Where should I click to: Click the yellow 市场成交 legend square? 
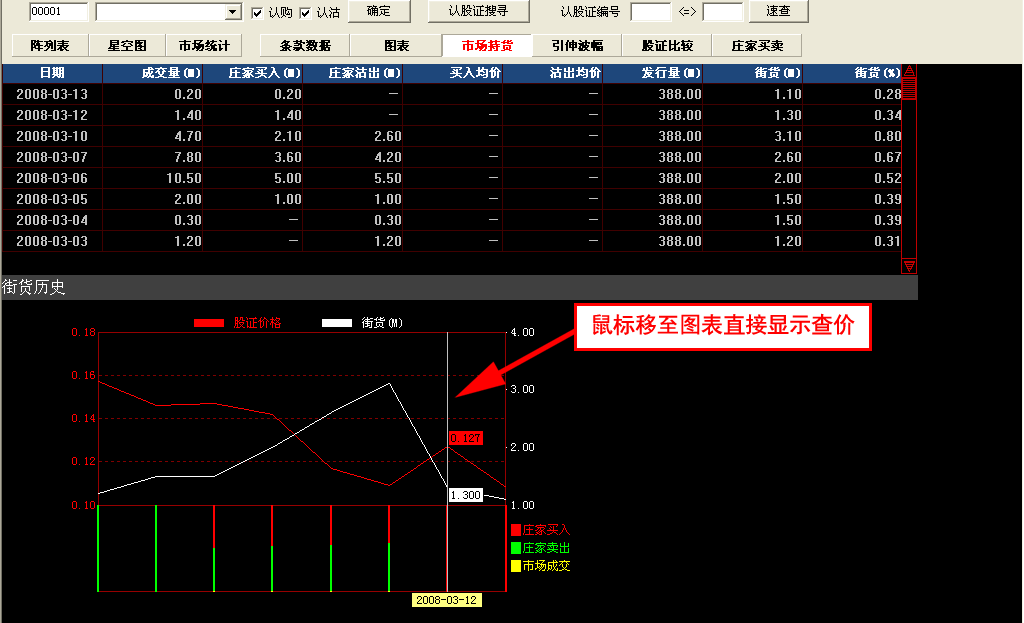pos(516,566)
